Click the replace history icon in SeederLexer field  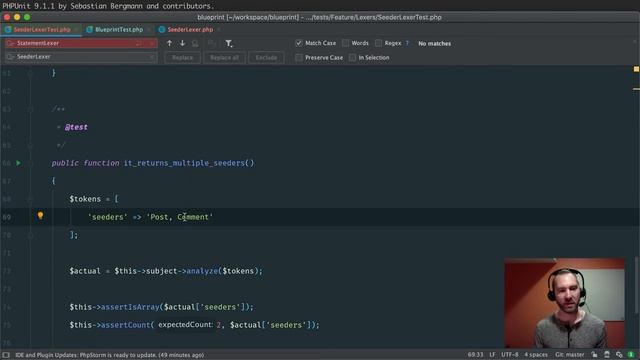11,57
